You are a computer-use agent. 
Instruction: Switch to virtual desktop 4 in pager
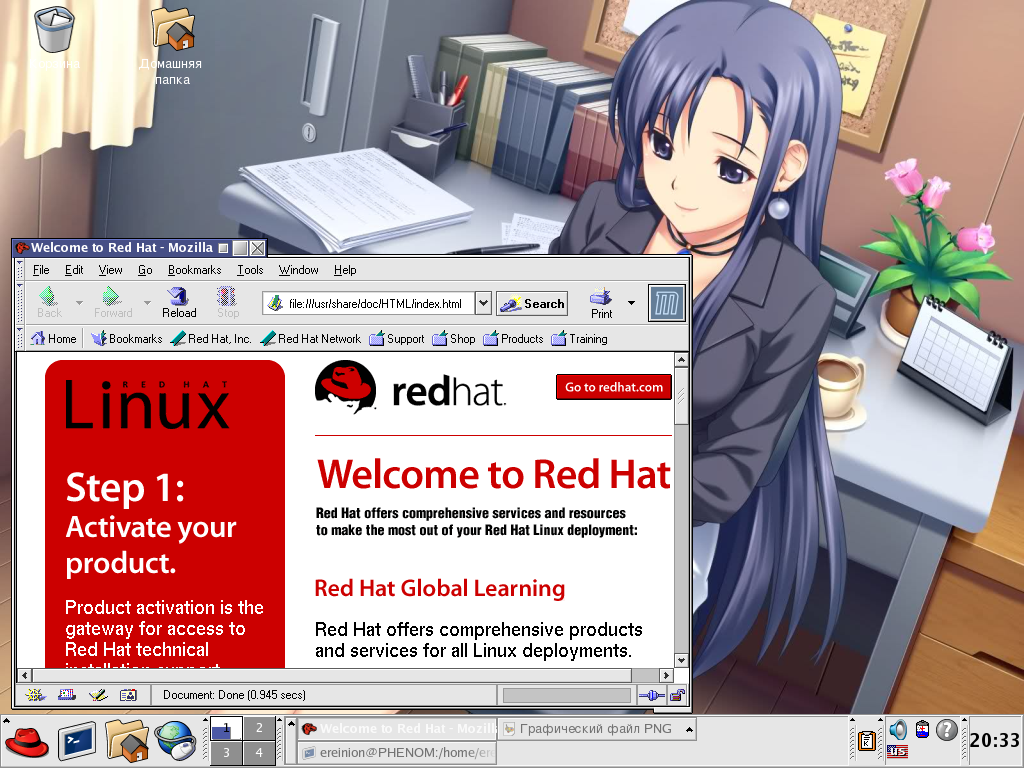tap(259, 753)
